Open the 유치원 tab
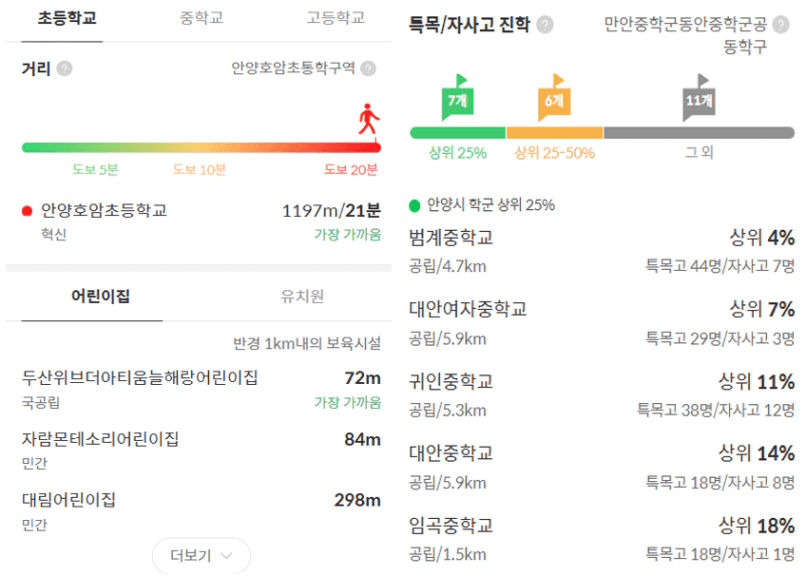Viewport: 806px width, 576px height. [302, 297]
